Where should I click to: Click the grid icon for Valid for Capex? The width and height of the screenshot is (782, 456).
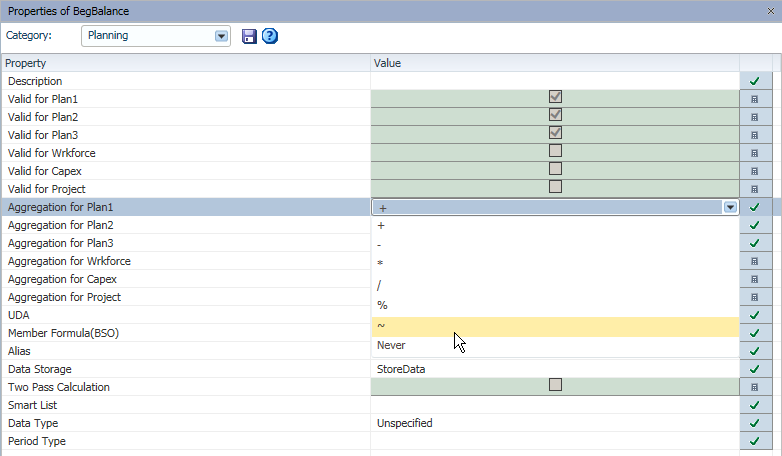click(755, 171)
